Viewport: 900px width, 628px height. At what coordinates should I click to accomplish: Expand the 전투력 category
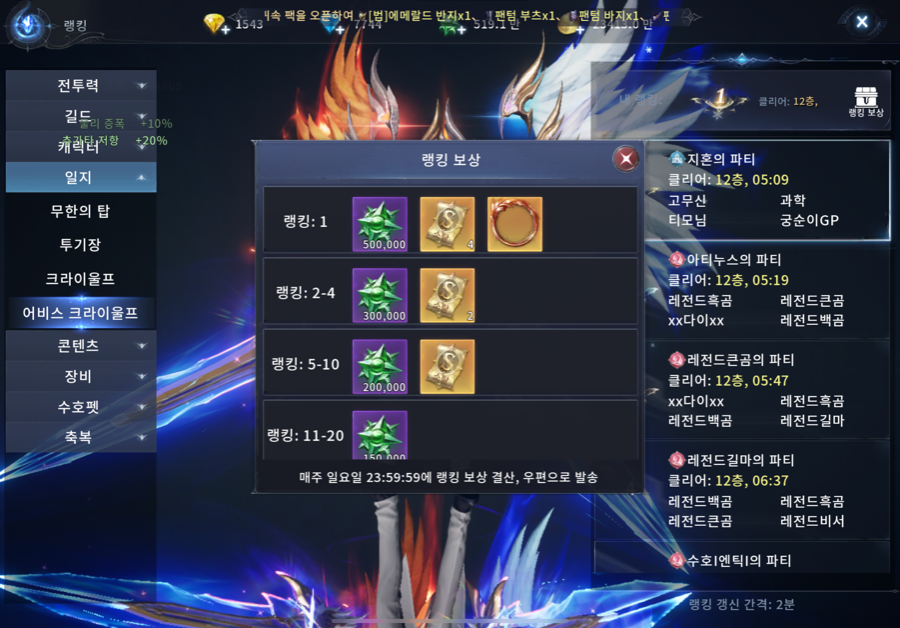click(x=81, y=86)
